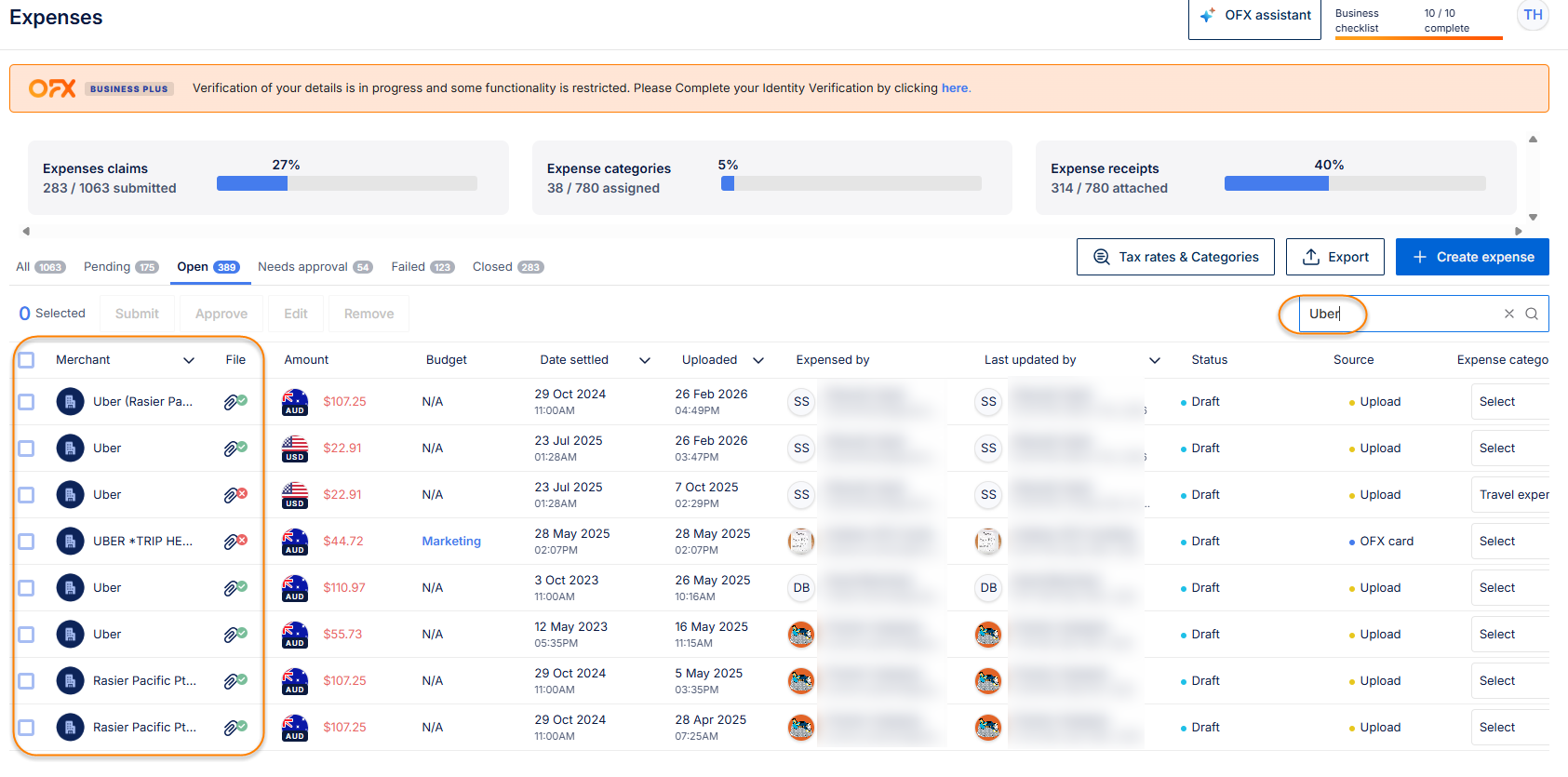Click merchant icon of Uber $55.73 expense
Image resolution: width=1568 pixels, height=777 pixels.
(70, 635)
